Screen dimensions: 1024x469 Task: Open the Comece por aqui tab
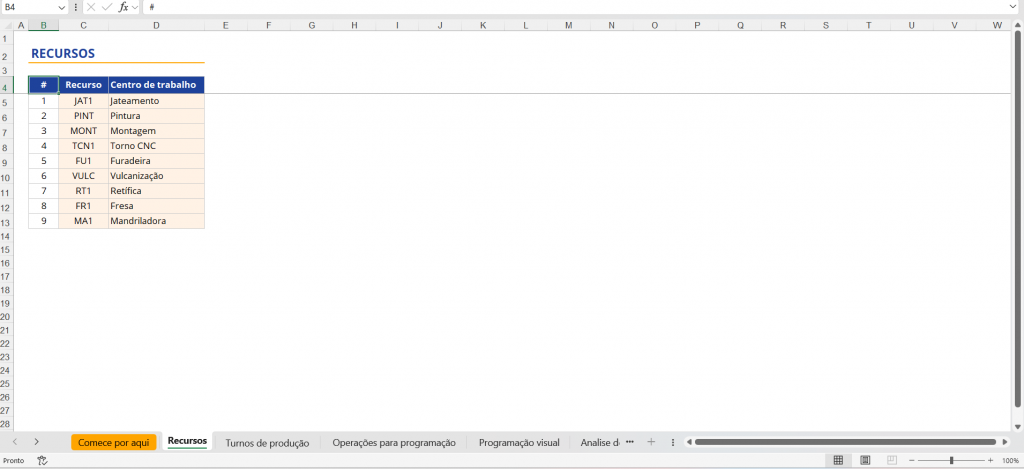click(113, 442)
